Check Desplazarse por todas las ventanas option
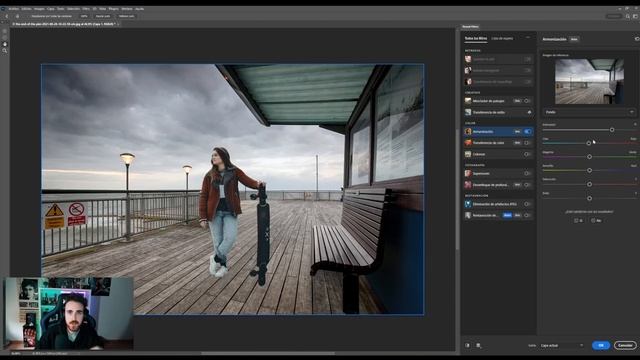 tap(49, 16)
